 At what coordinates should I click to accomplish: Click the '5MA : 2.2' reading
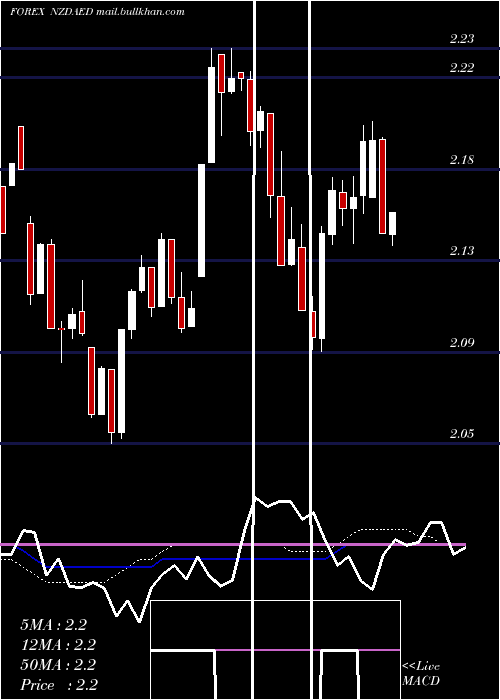(x=54, y=625)
